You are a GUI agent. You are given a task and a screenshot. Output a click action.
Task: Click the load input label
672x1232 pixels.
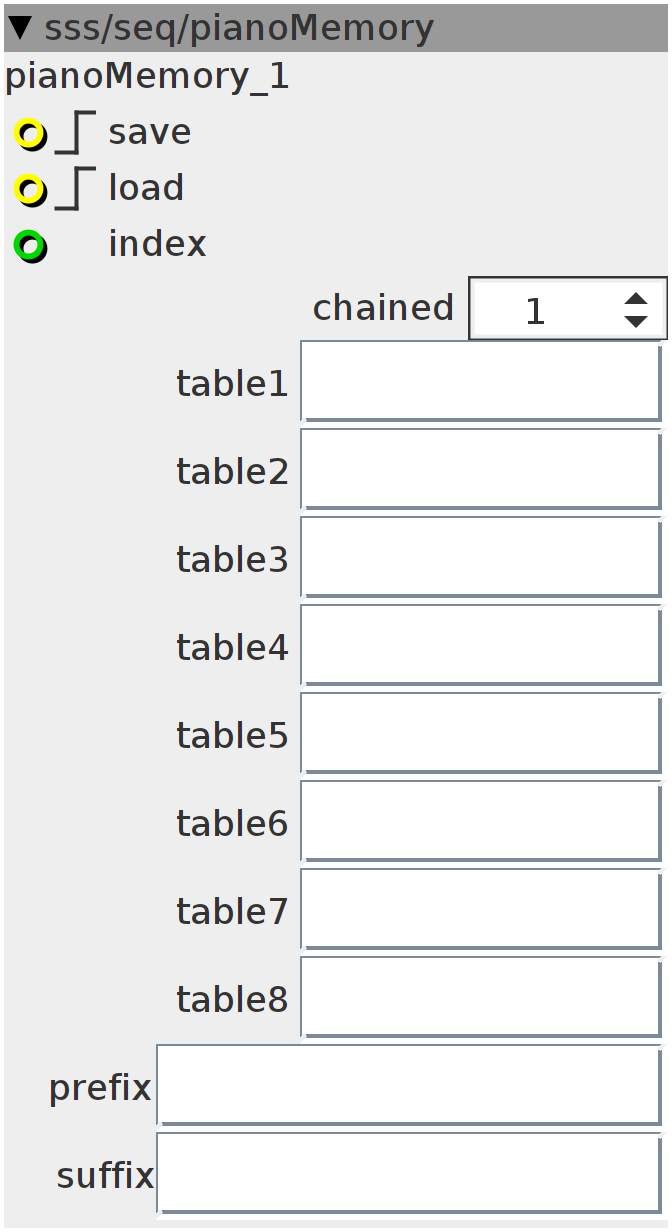(146, 189)
